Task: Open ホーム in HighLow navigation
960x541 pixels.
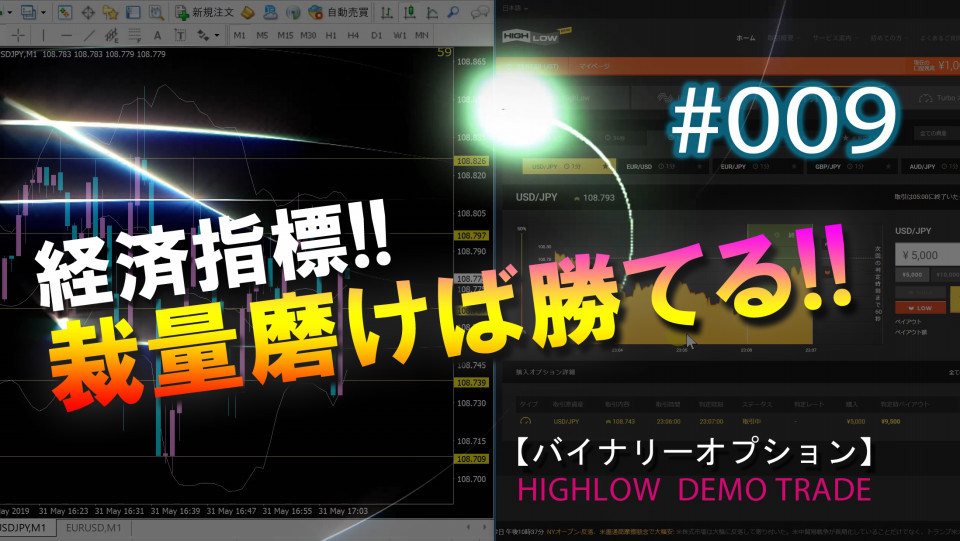Action: click(x=745, y=38)
